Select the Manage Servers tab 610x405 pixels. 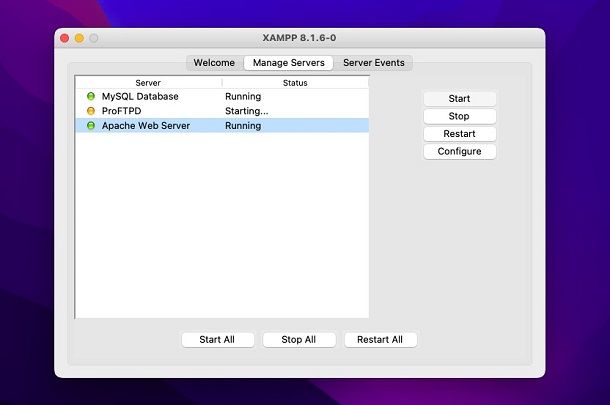coord(289,63)
